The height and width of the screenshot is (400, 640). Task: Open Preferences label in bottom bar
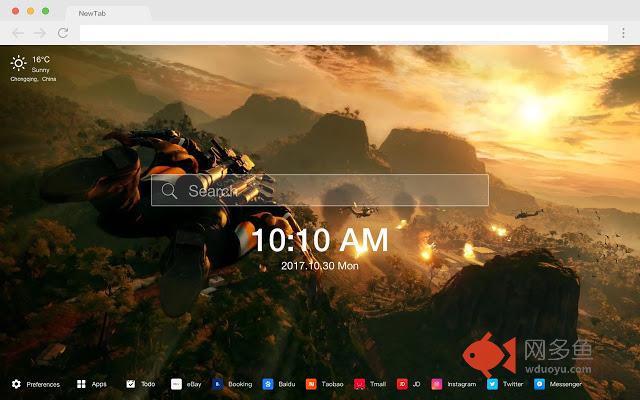tap(43, 384)
